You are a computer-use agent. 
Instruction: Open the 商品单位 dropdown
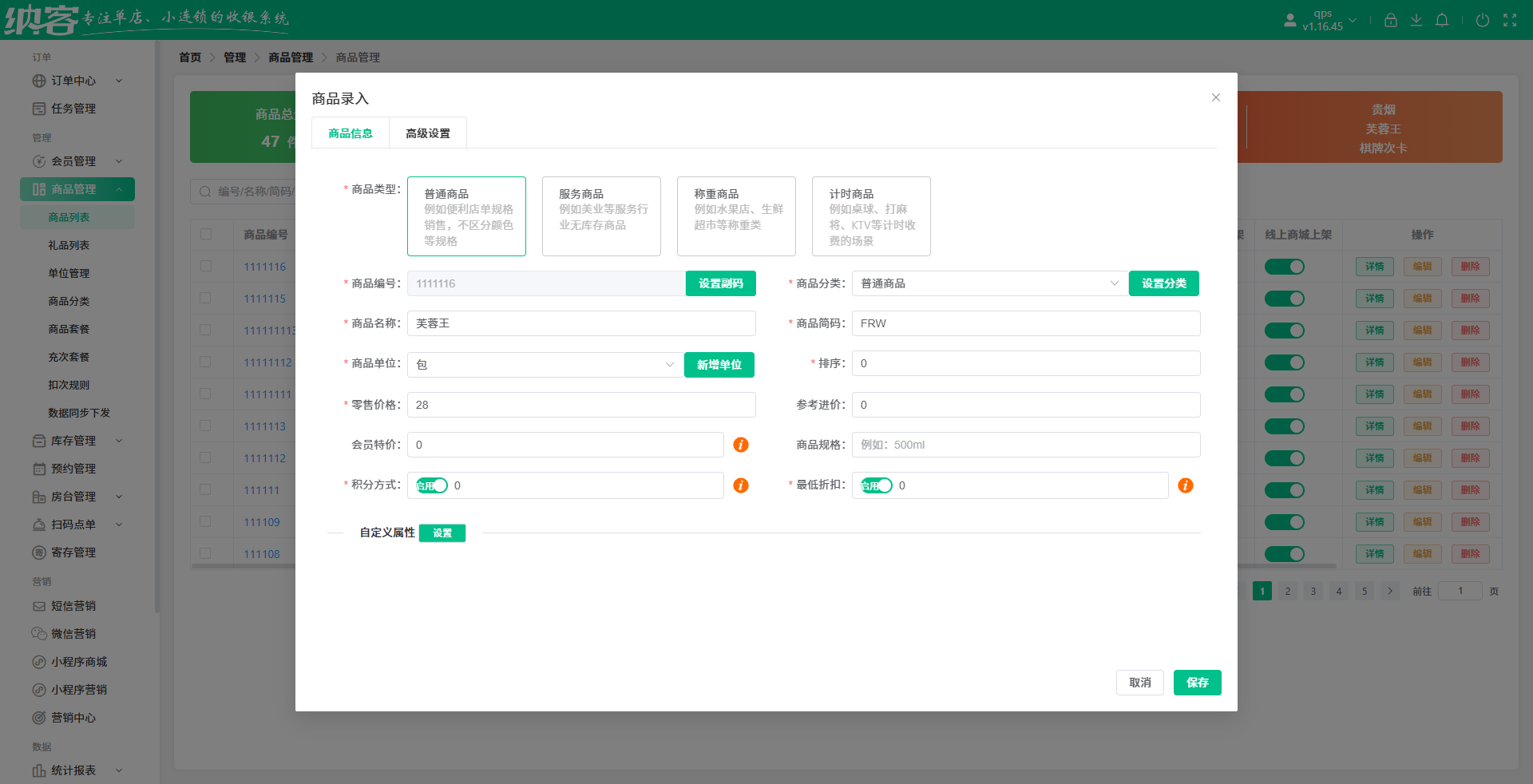545,365
